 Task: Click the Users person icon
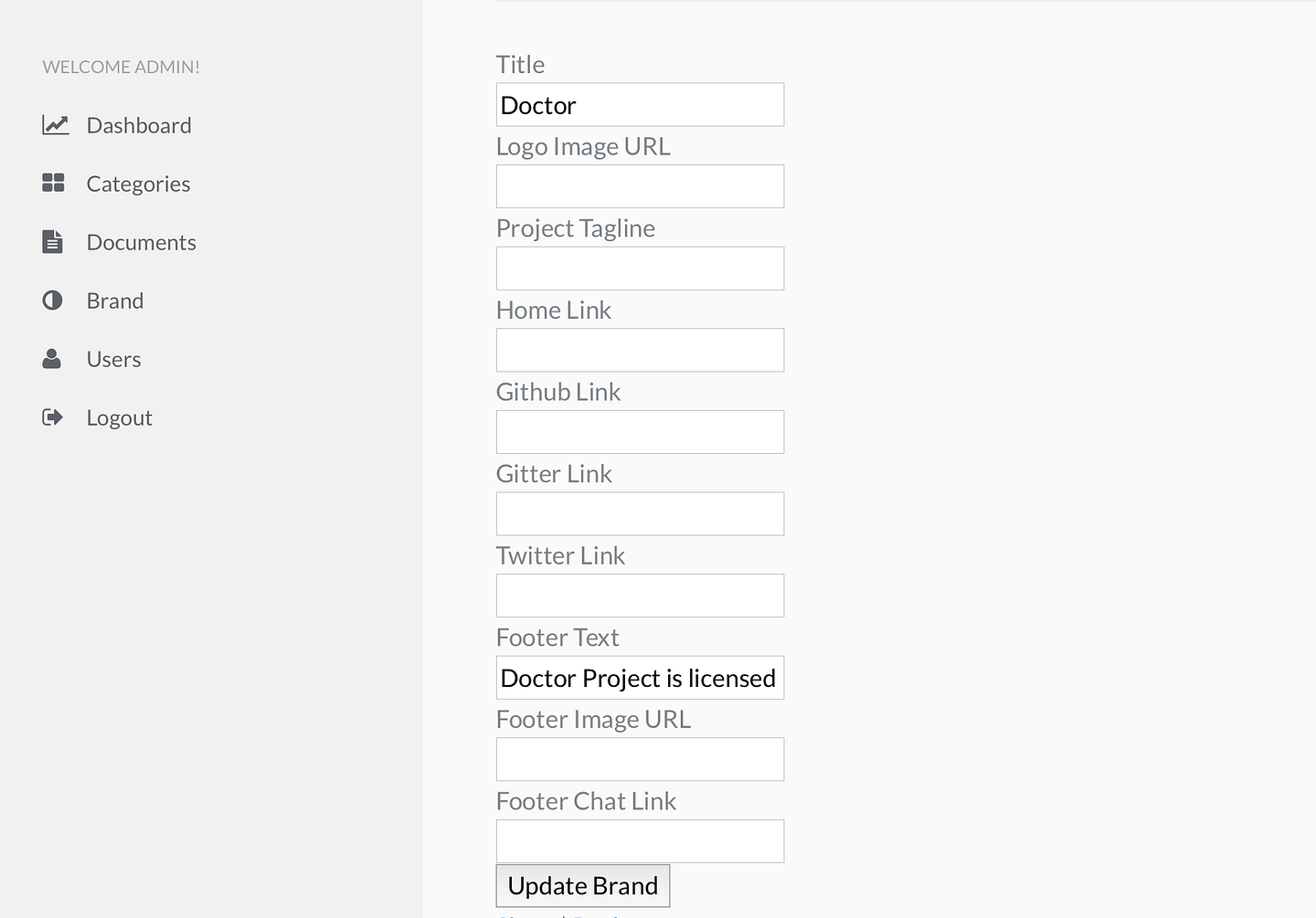[52, 359]
